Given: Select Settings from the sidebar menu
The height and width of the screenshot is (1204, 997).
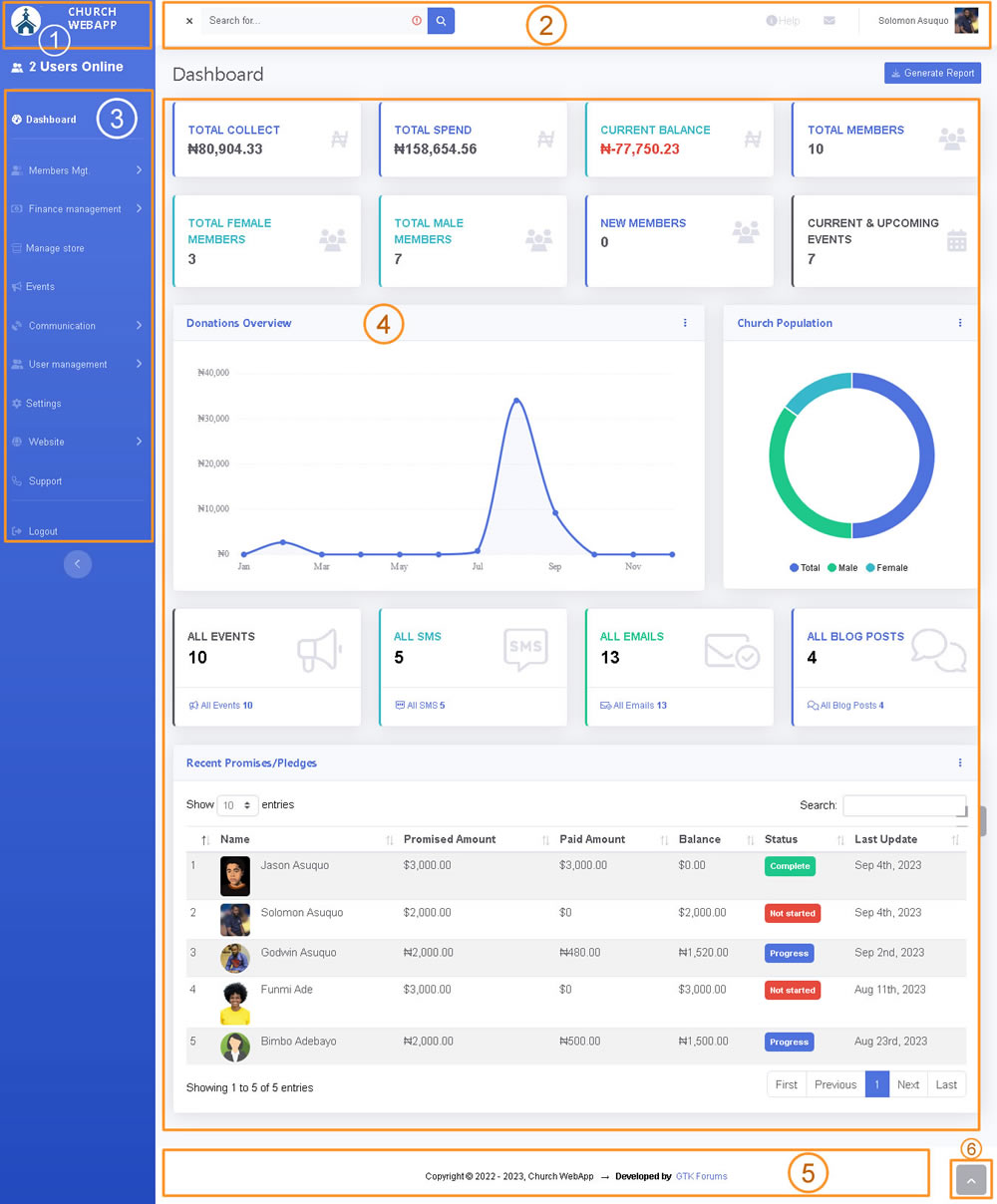Looking at the screenshot, I should click(x=43, y=404).
